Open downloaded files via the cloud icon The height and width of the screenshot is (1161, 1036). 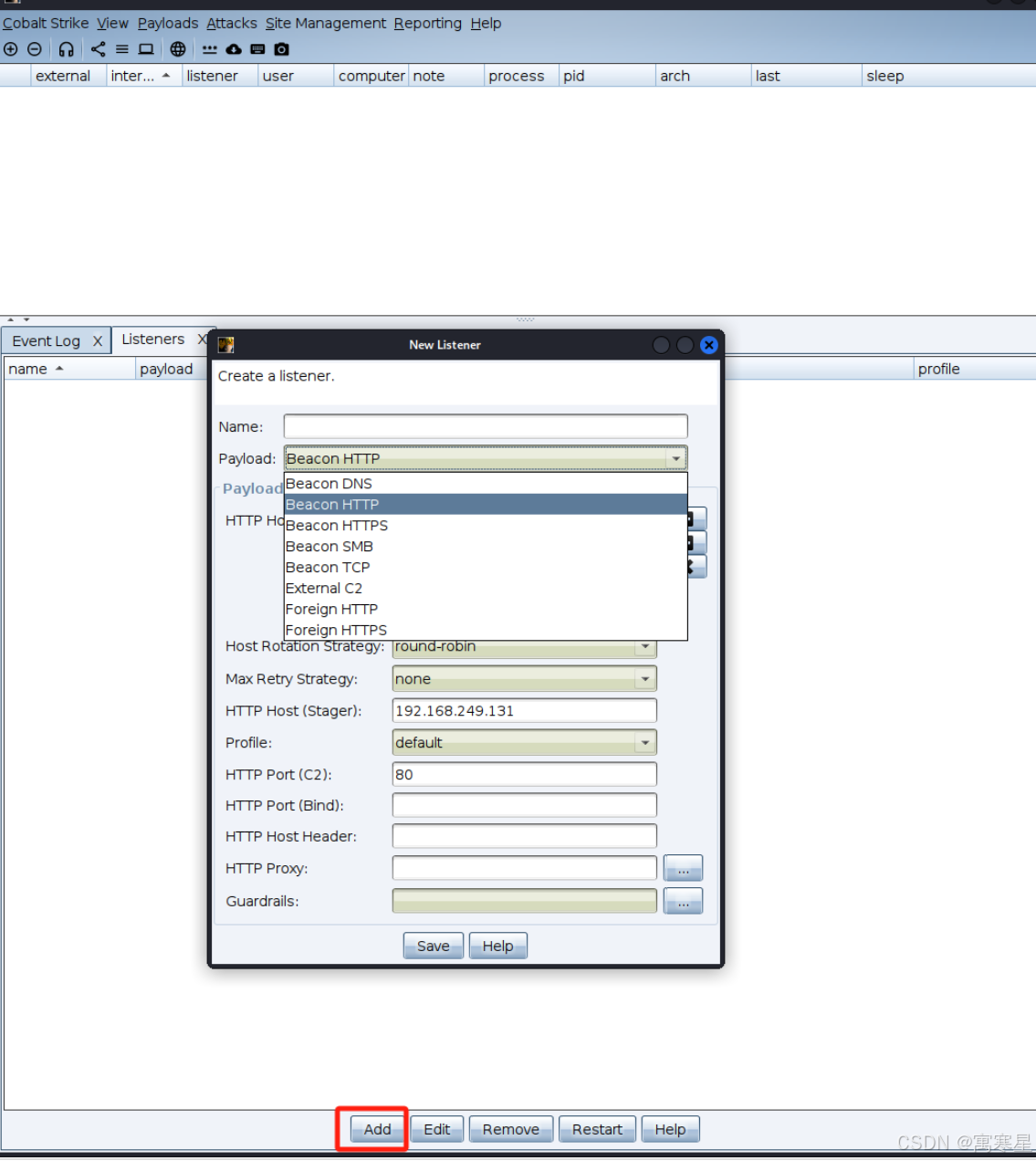234,49
